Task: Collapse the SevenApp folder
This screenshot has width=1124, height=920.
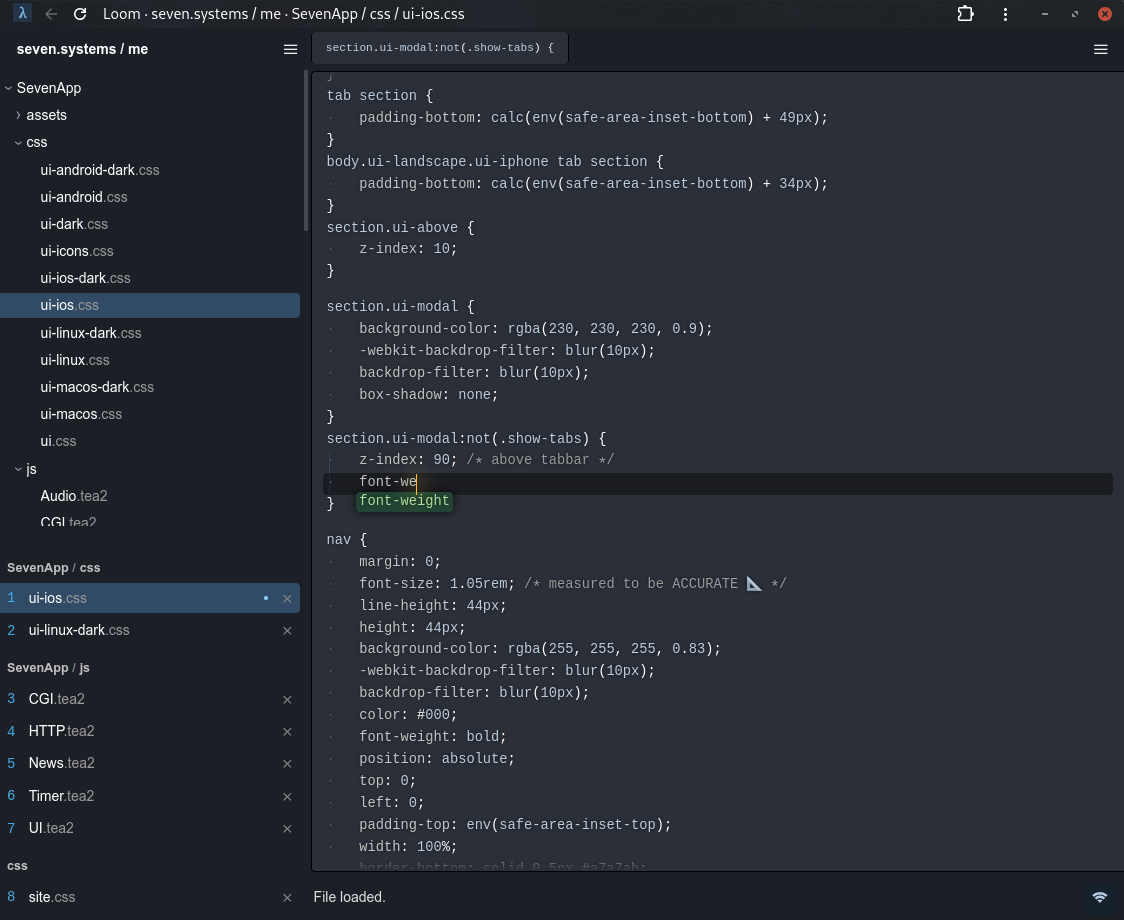Action: point(9,88)
